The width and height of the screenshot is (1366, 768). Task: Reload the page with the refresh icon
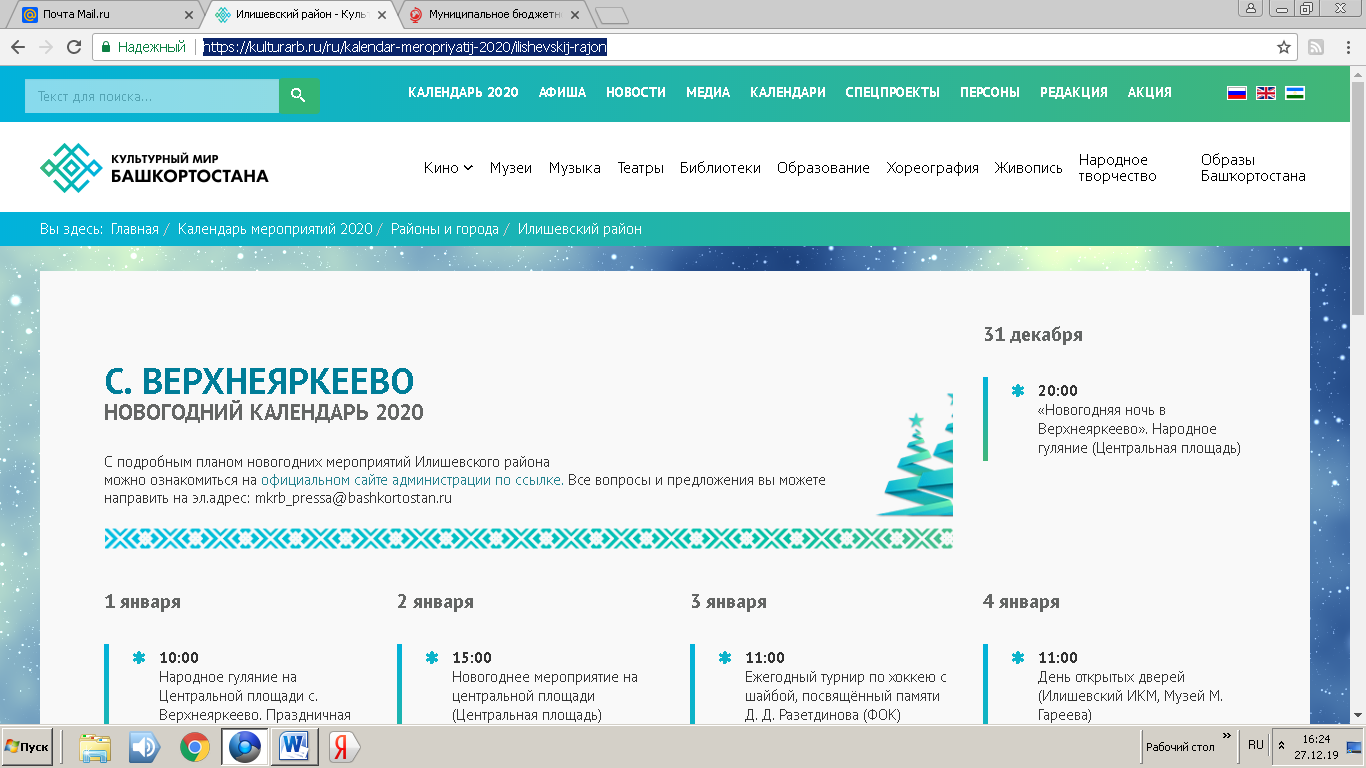[73, 47]
